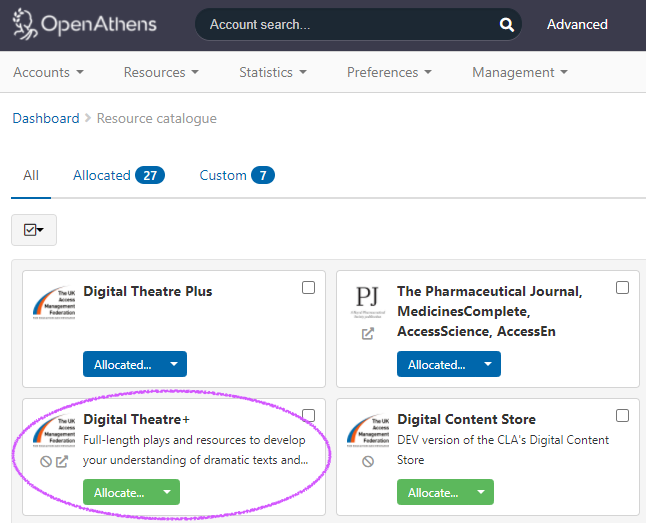Click prohibited icon on Digital Content Store card
Viewport: 646px width, 523px height.
(368, 462)
